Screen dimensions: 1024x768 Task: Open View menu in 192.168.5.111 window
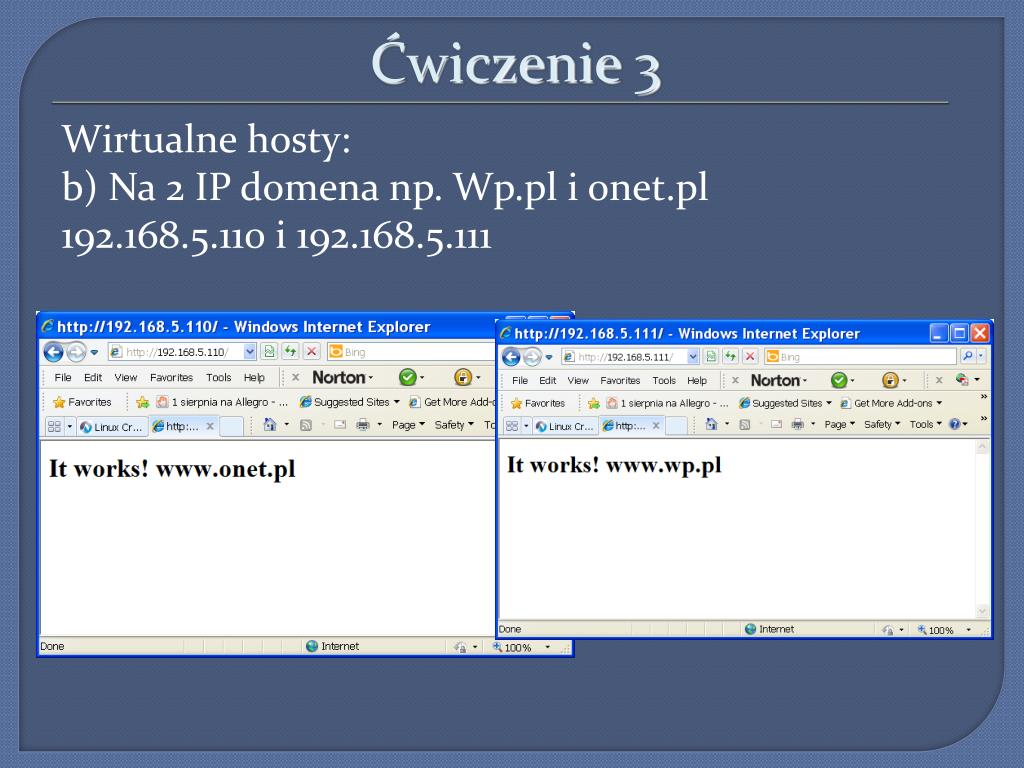pyautogui.click(x=578, y=380)
